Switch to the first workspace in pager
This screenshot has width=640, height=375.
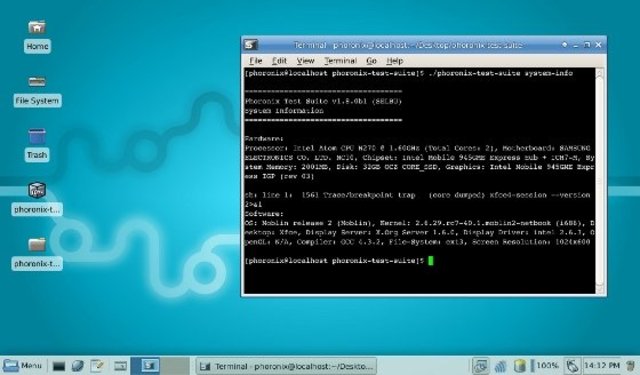(x=145, y=365)
